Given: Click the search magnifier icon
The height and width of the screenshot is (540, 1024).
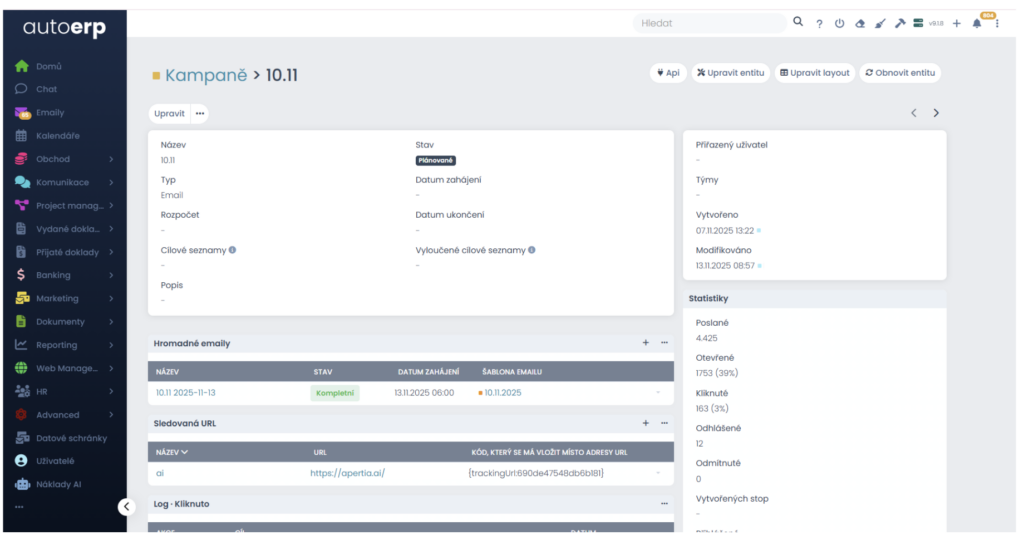Looking at the screenshot, I should (798, 22).
